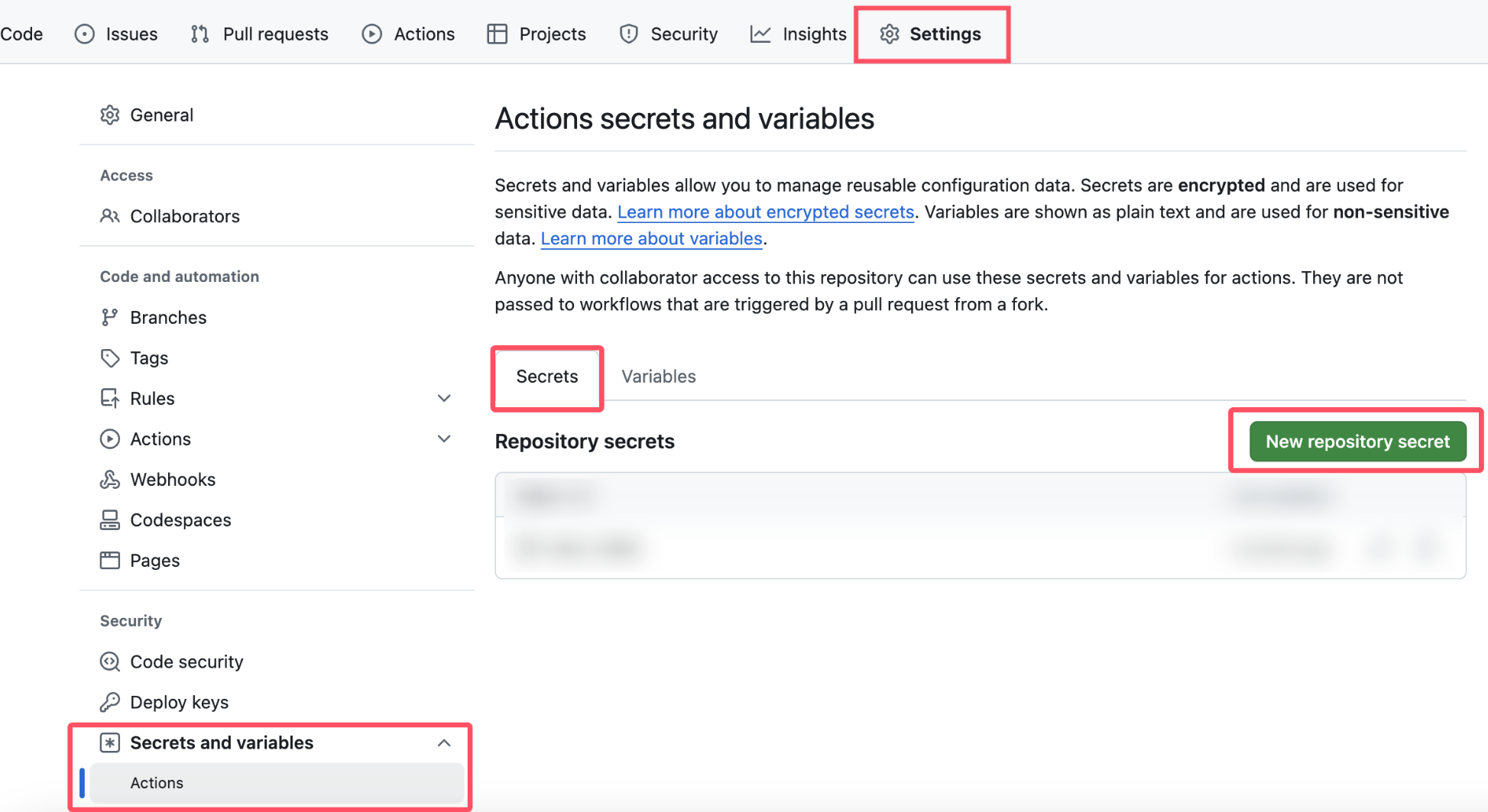Open Learn more about encrypted secrets link
This screenshot has height=812, width=1488.
tap(765, 212)
